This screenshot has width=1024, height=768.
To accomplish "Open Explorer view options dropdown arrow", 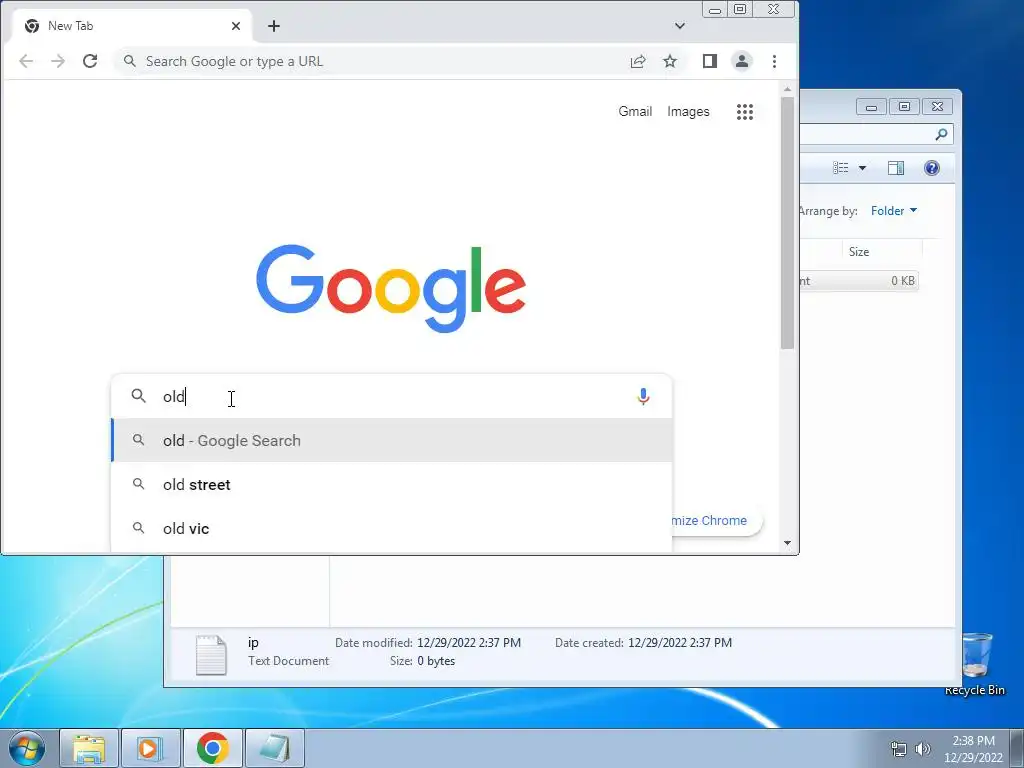I will (862, 168).
